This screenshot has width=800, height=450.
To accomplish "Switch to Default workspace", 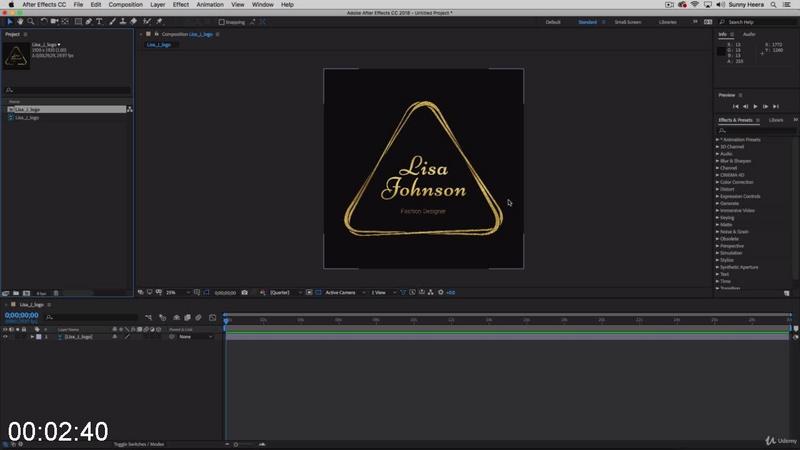I will coord(553,22).
